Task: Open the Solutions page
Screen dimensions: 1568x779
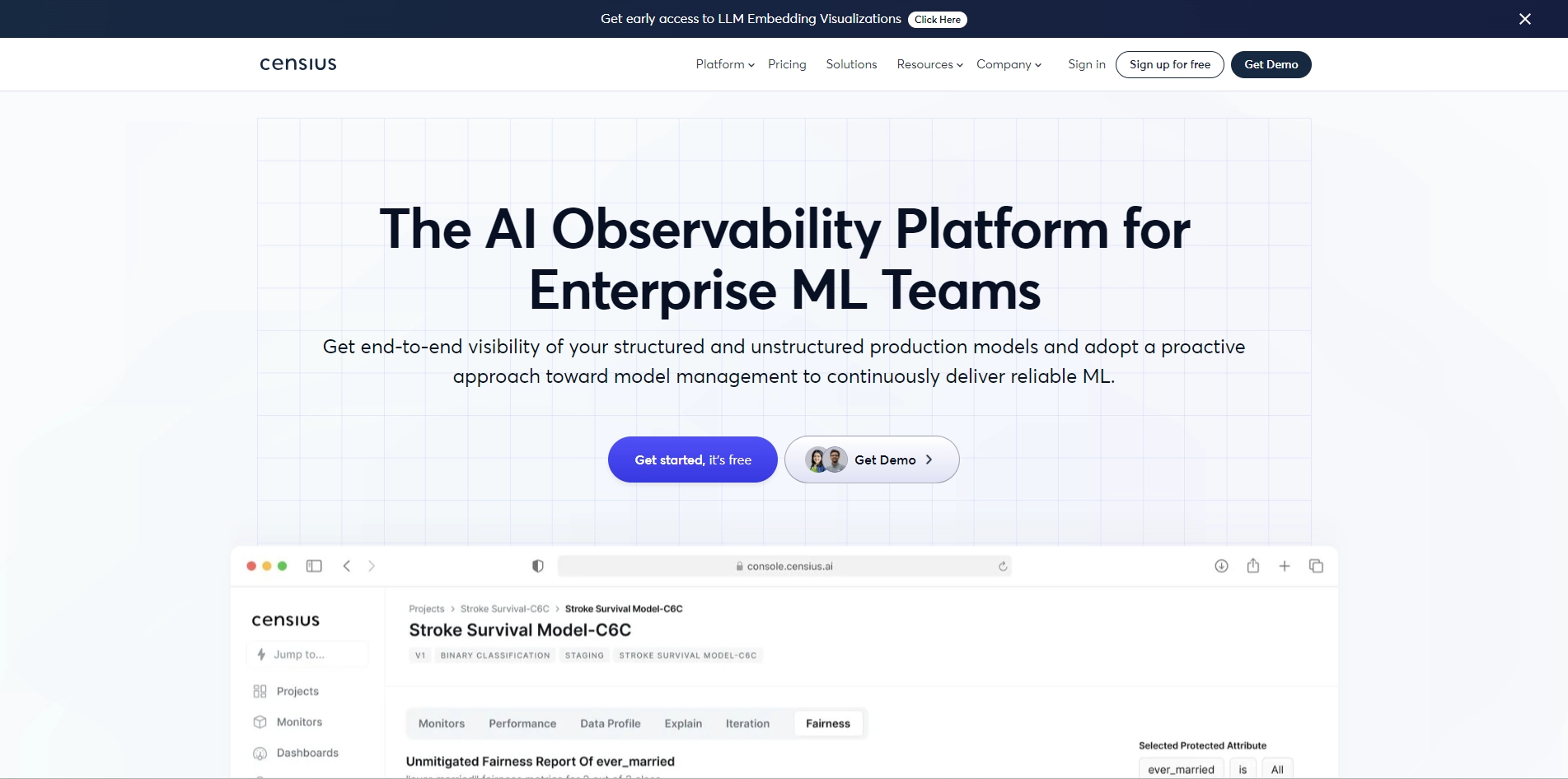Action: pos(851,64)
